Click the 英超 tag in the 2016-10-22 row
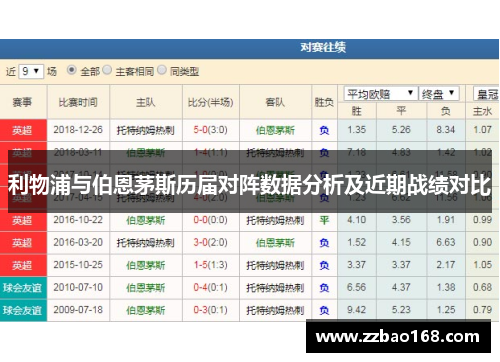500x362 pixels. coord(22,220)
